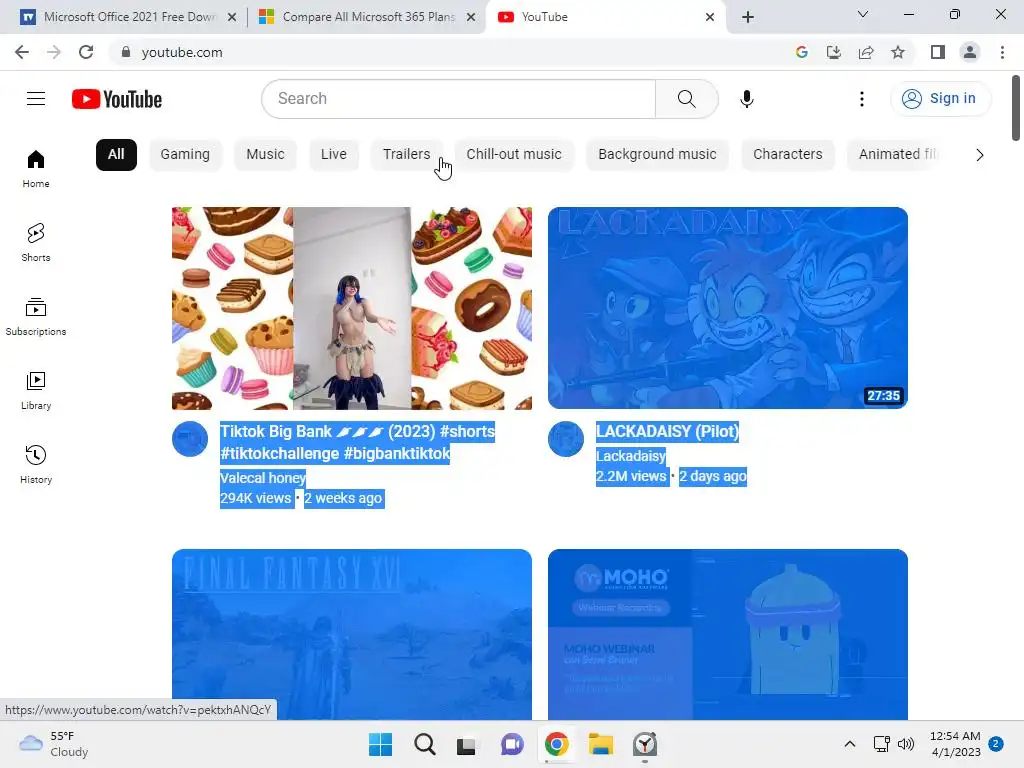Click the Google icon in address bar
Image resolution: width=1024 pixels, height=768 pixels.
click(801, 52)
